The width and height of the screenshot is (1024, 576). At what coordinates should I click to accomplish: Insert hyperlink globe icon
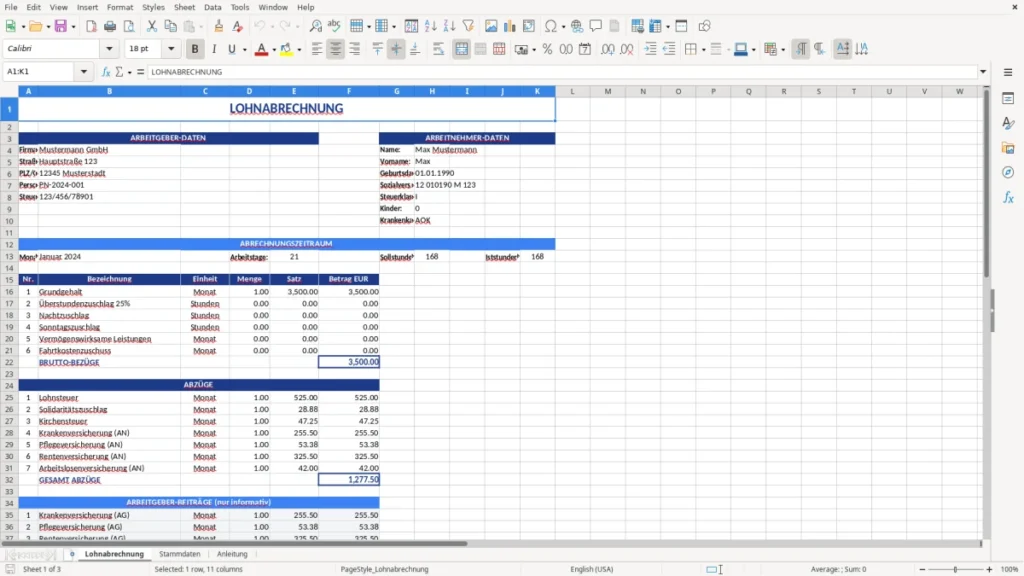pyautogui.click(x=577, y=26)
